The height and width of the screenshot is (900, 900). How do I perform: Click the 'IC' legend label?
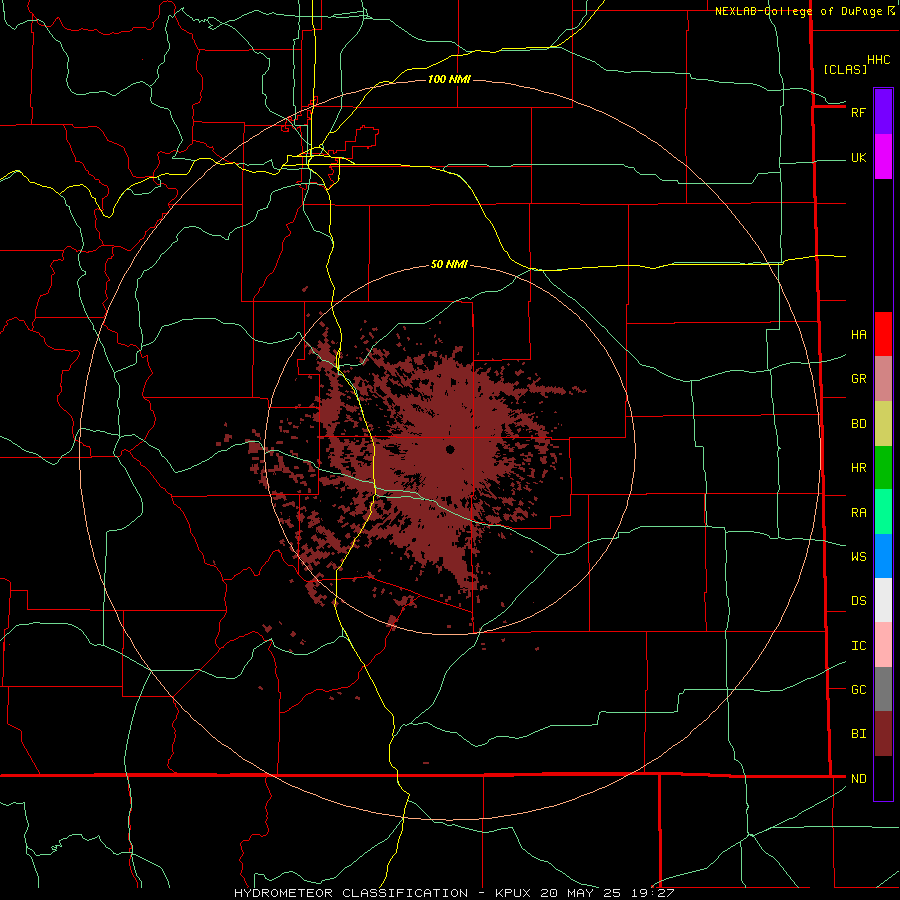coord(858,646)
